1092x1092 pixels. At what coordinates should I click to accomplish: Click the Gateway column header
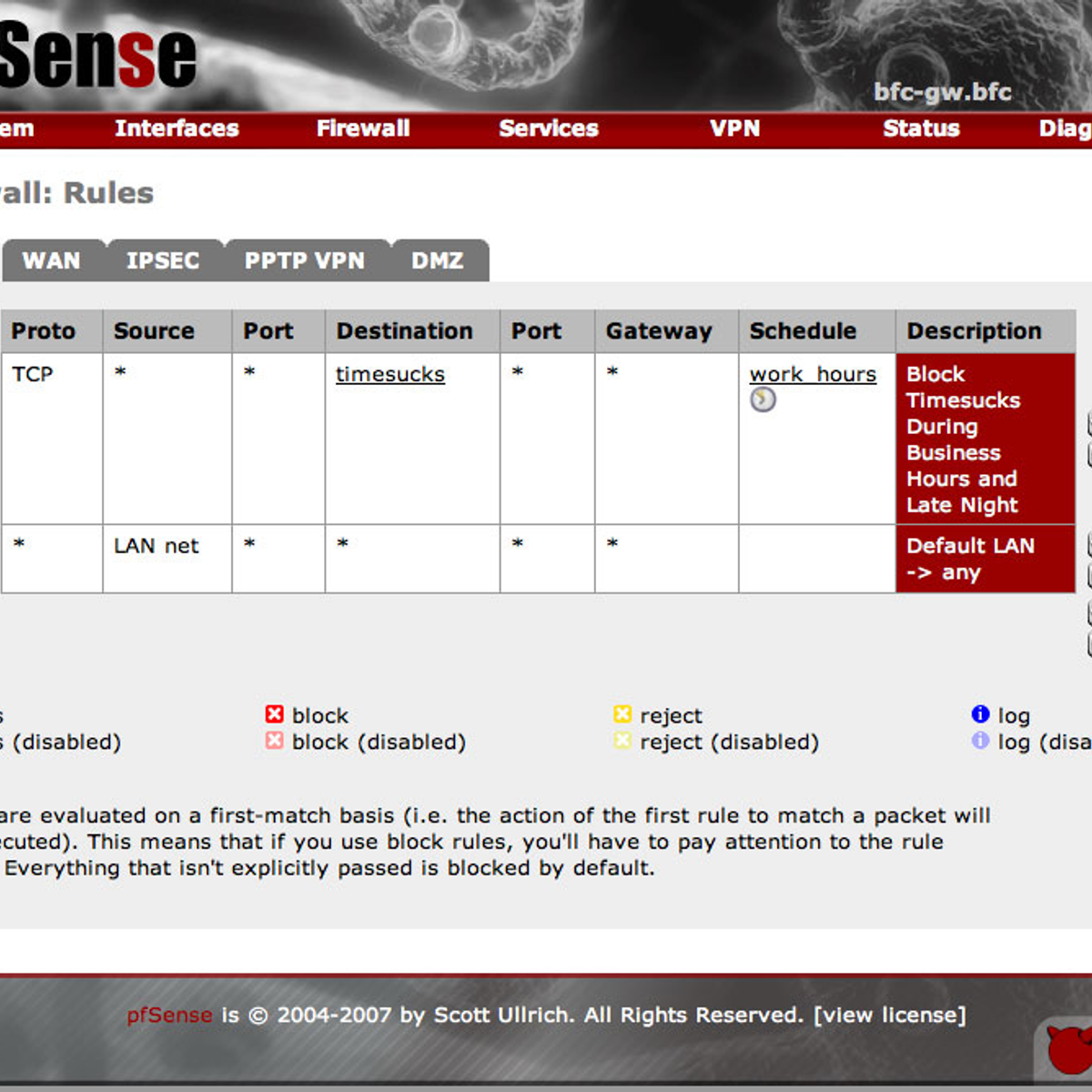[666, 331]
